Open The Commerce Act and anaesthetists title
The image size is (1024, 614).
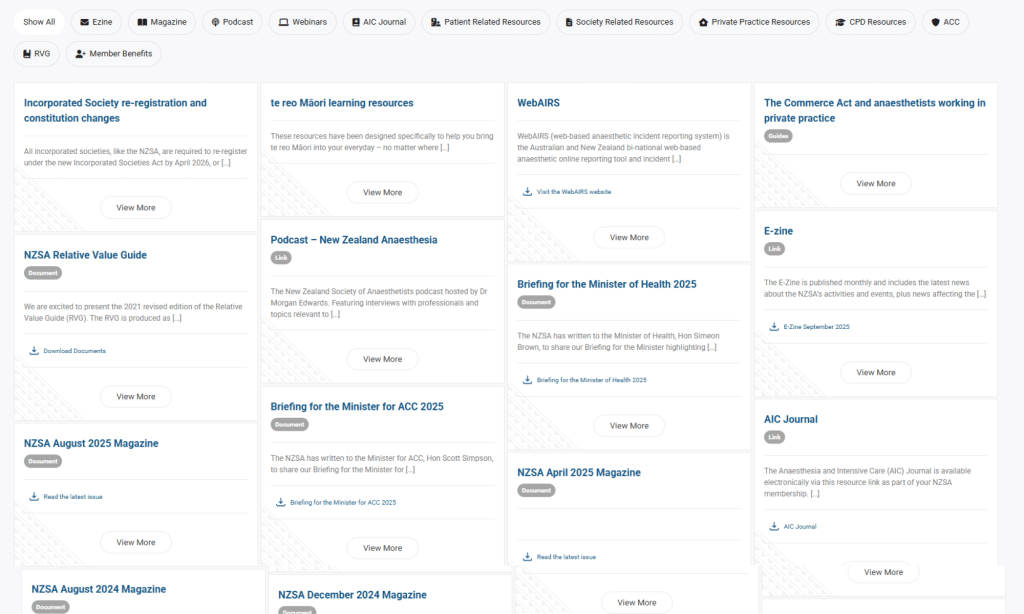(874, 110)
